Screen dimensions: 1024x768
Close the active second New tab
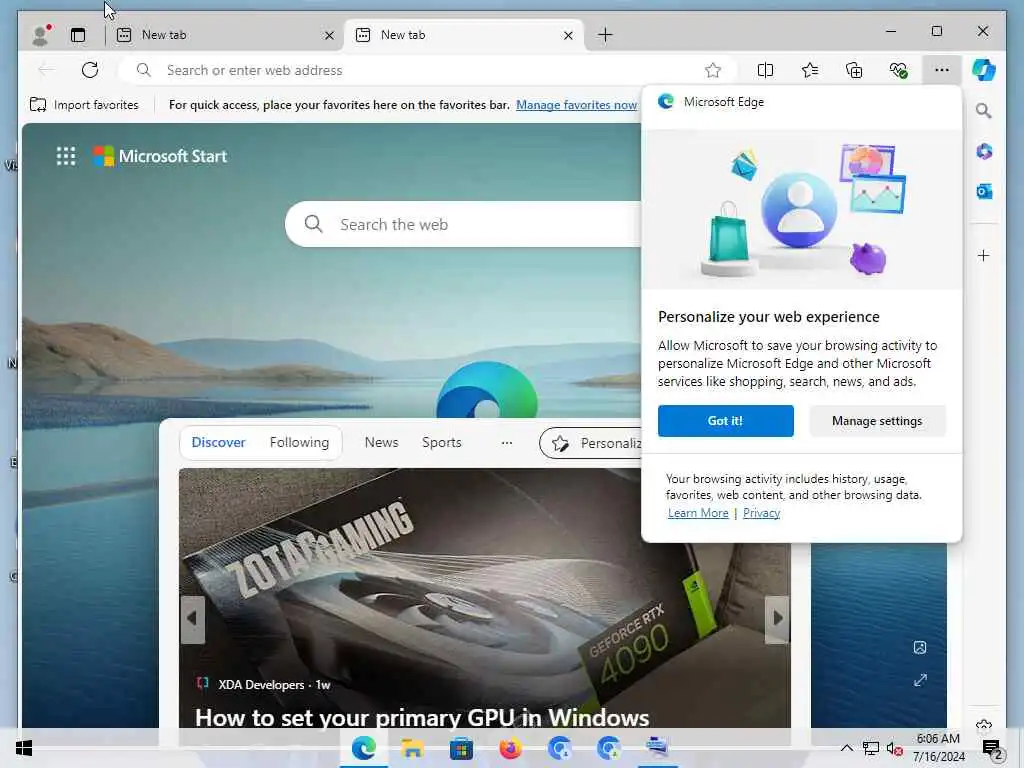(568, 35)
